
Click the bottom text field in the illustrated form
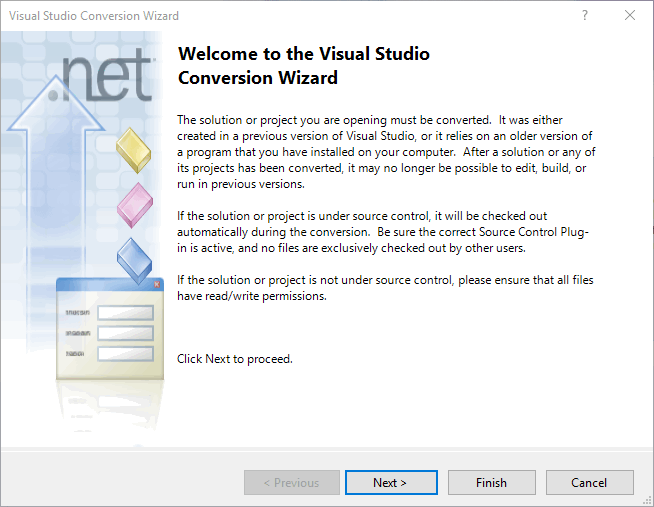124,353
